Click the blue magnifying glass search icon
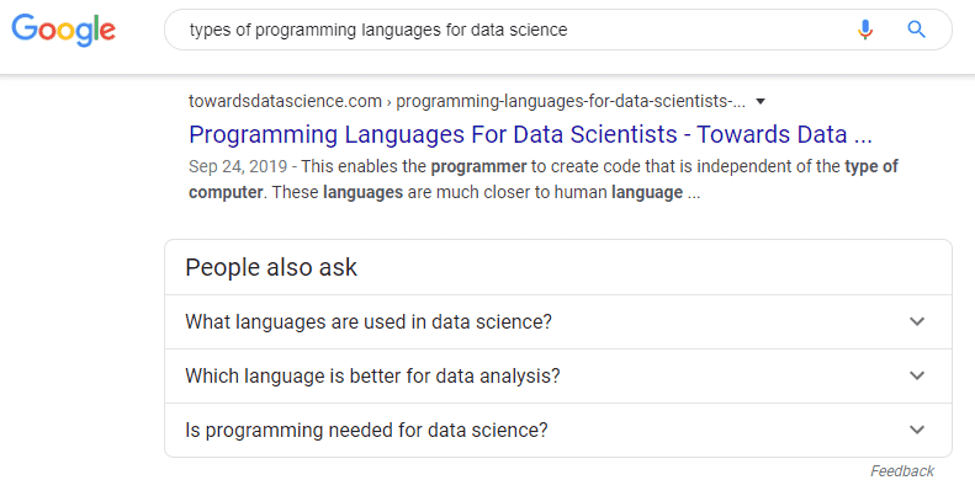975x496 pixels. tap(916, 30)
